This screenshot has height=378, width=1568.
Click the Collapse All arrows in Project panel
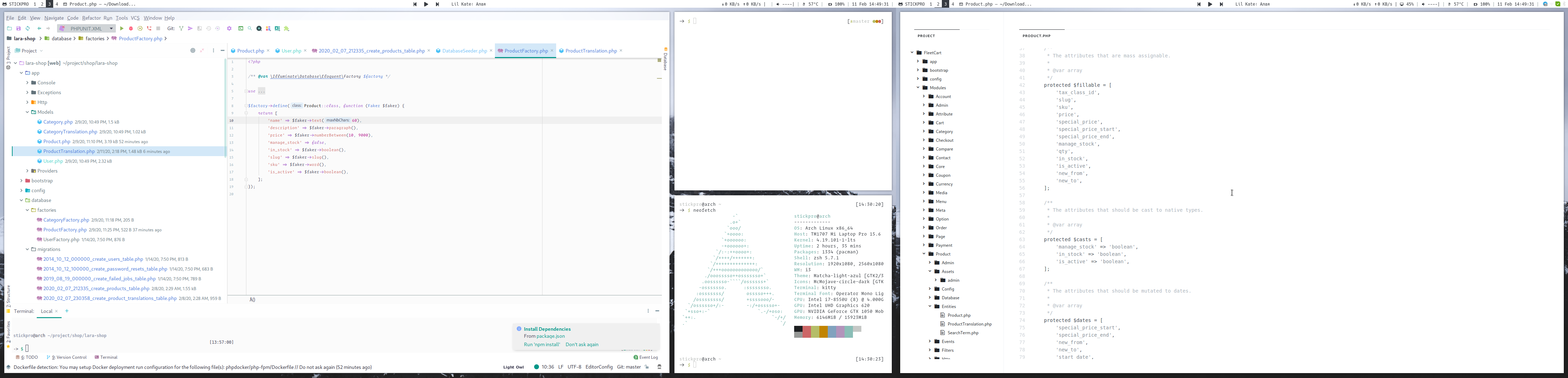coord(202,50)
